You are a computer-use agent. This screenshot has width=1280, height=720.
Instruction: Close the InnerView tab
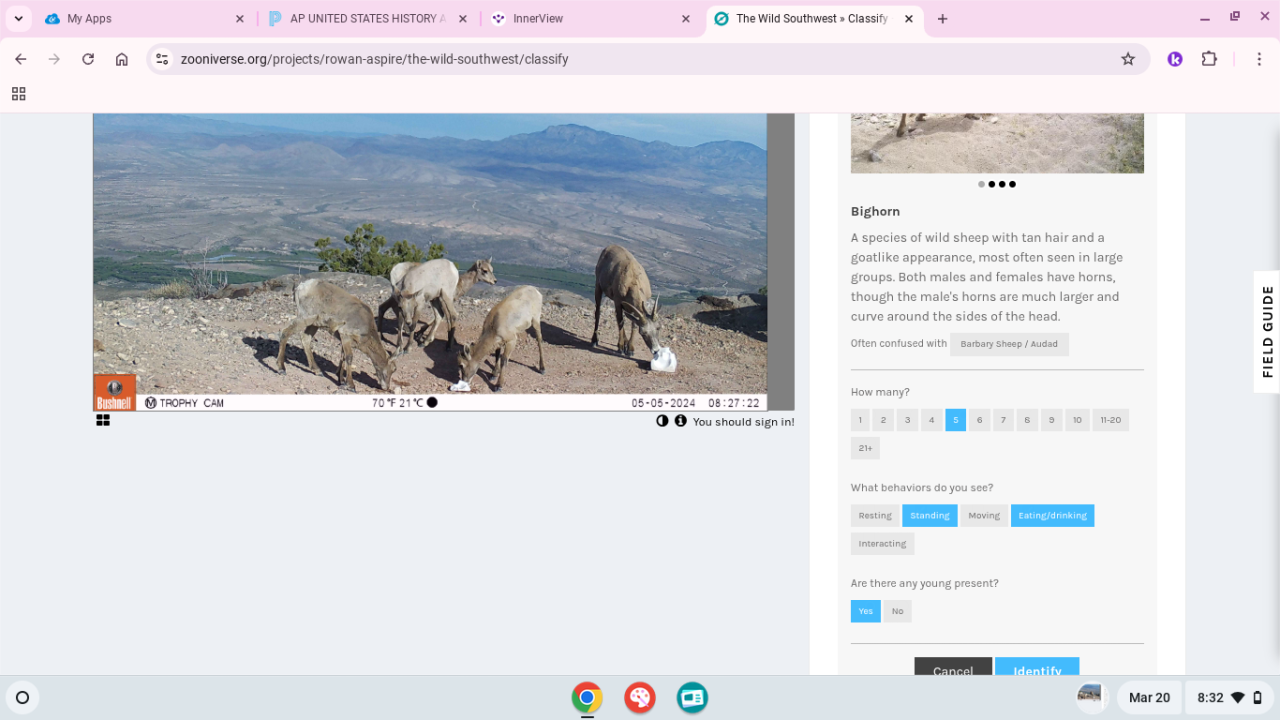pyautogui.click(x=685, y=18)
